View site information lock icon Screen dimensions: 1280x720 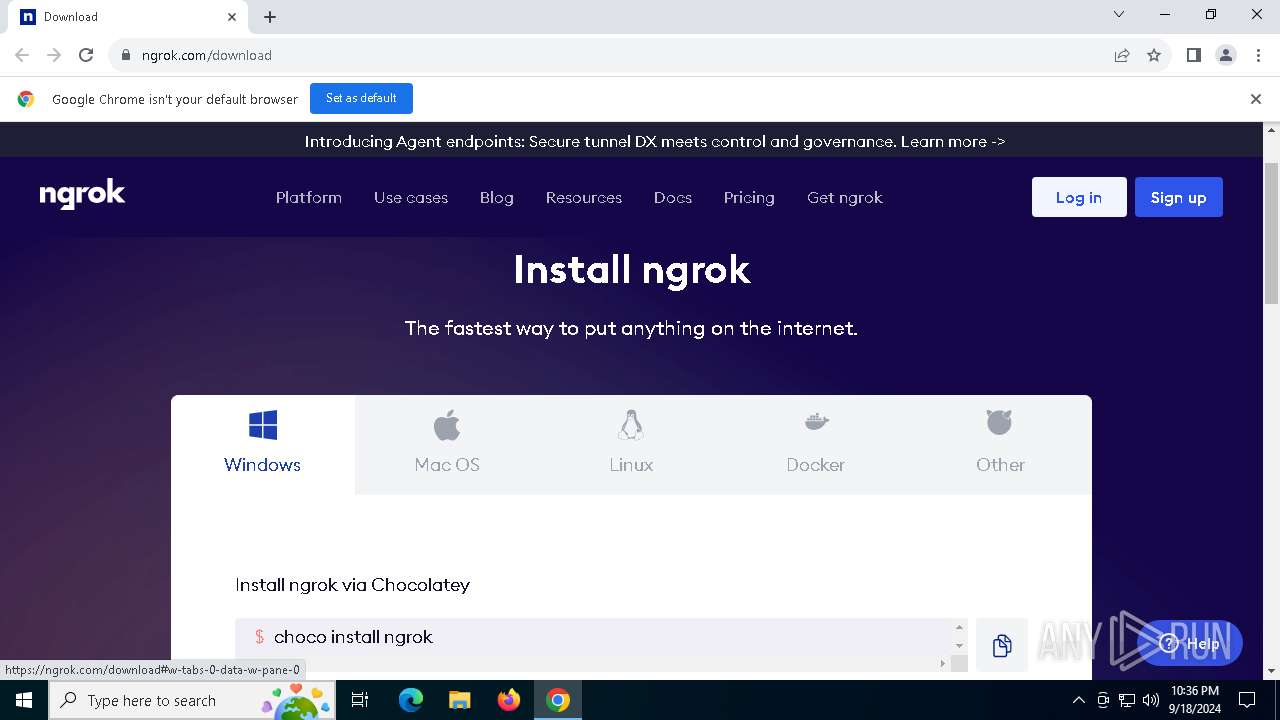click(126, 55)
